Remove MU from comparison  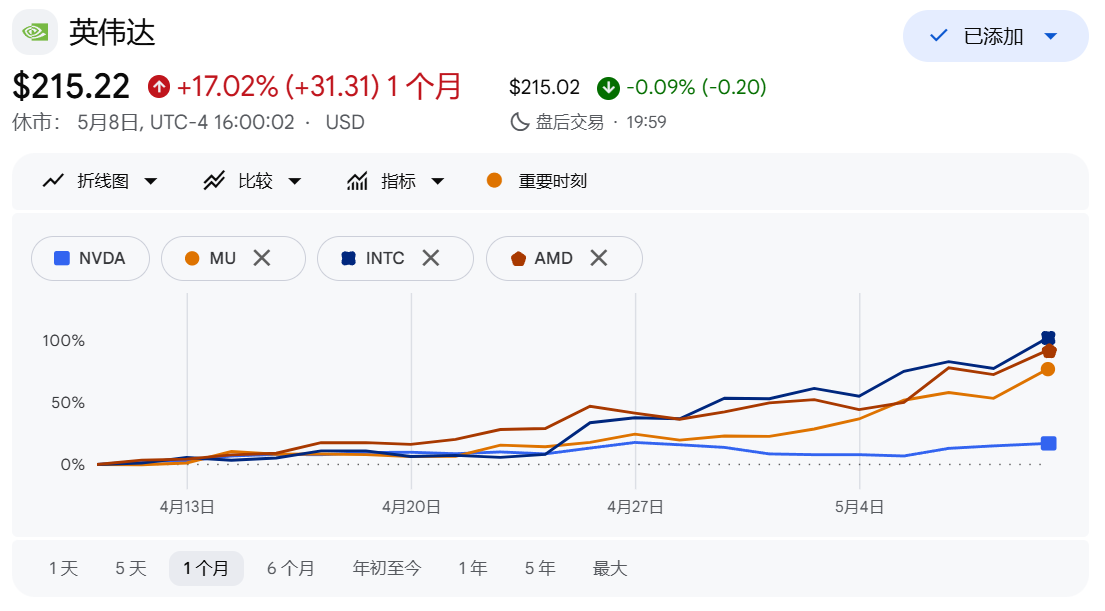[261, 258]
